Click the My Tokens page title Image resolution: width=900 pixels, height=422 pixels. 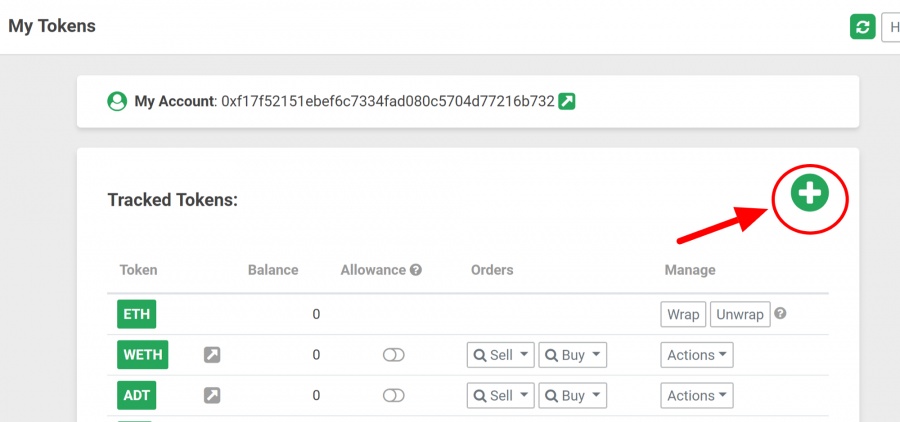pos(52,26)
